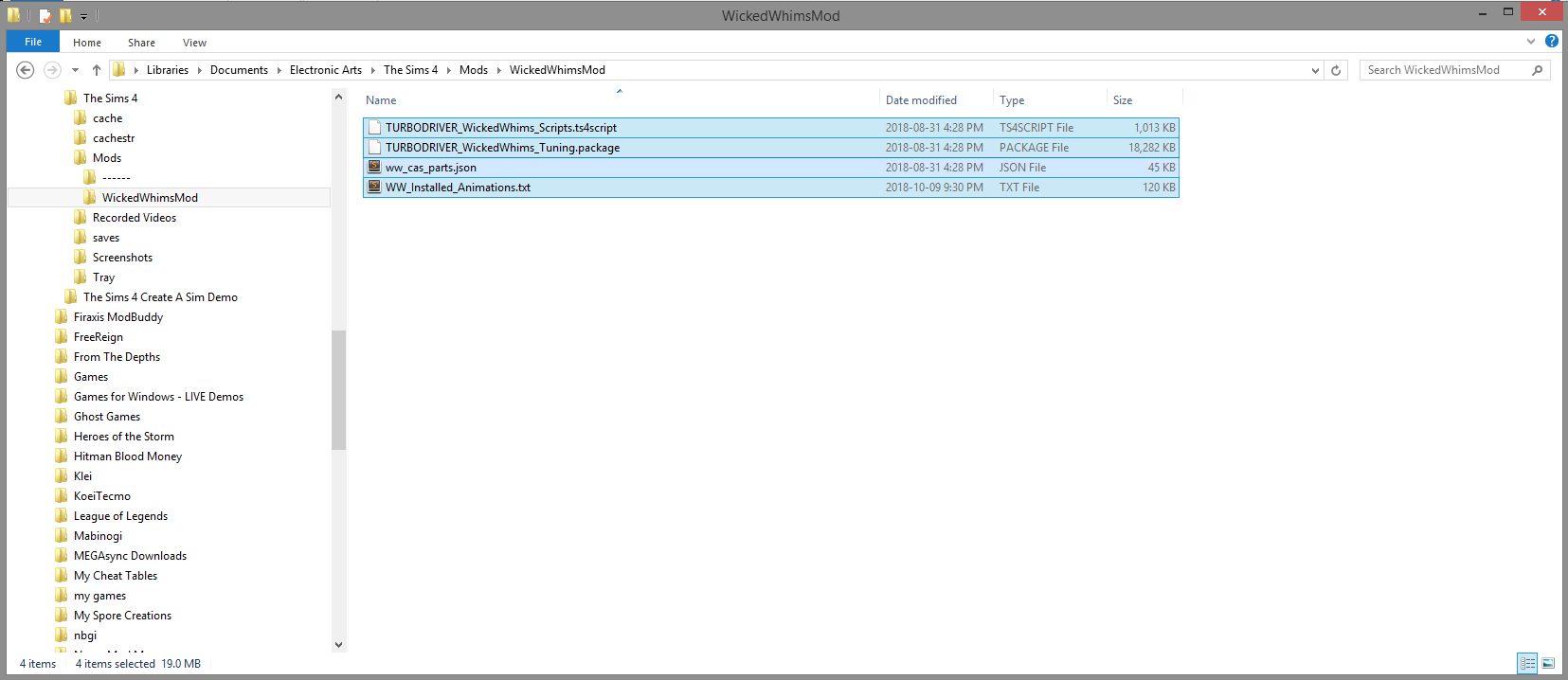This screenshot has height=680, width=1568.
Task: Click the Back navigation arrow
Action: point(26,70)
